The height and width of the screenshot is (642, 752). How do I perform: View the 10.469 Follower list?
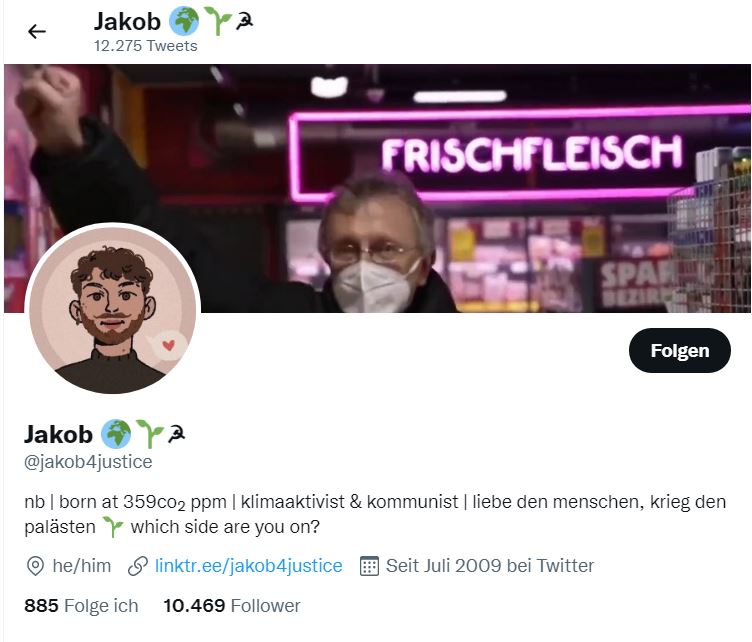click(x=232, y=606)
